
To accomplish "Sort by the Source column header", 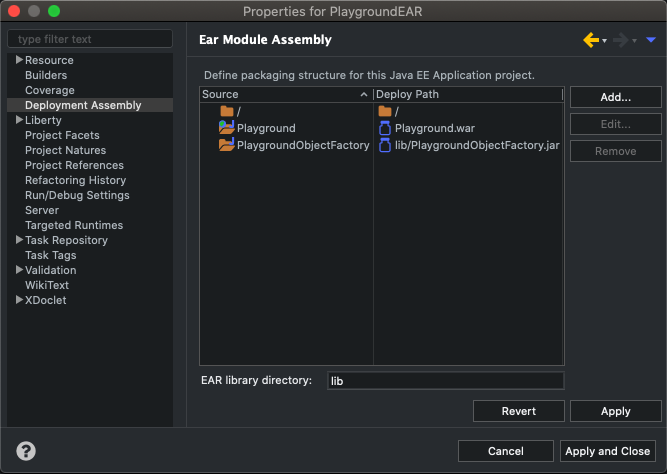I will [286, 94].
